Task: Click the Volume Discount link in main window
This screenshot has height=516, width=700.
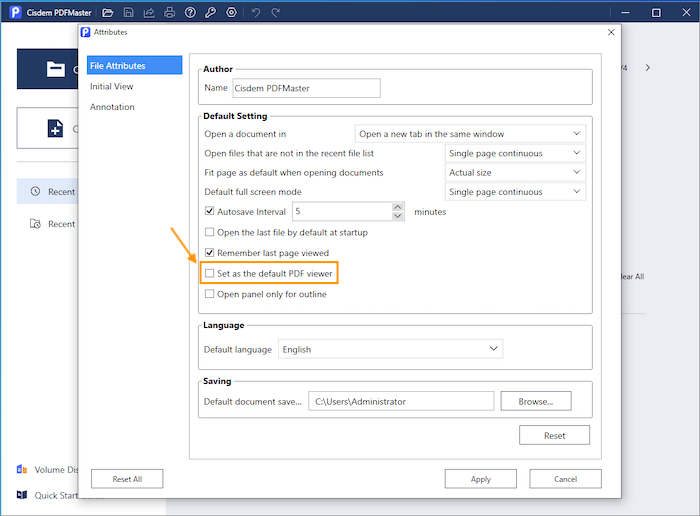Action: click(x=56, y=469)
